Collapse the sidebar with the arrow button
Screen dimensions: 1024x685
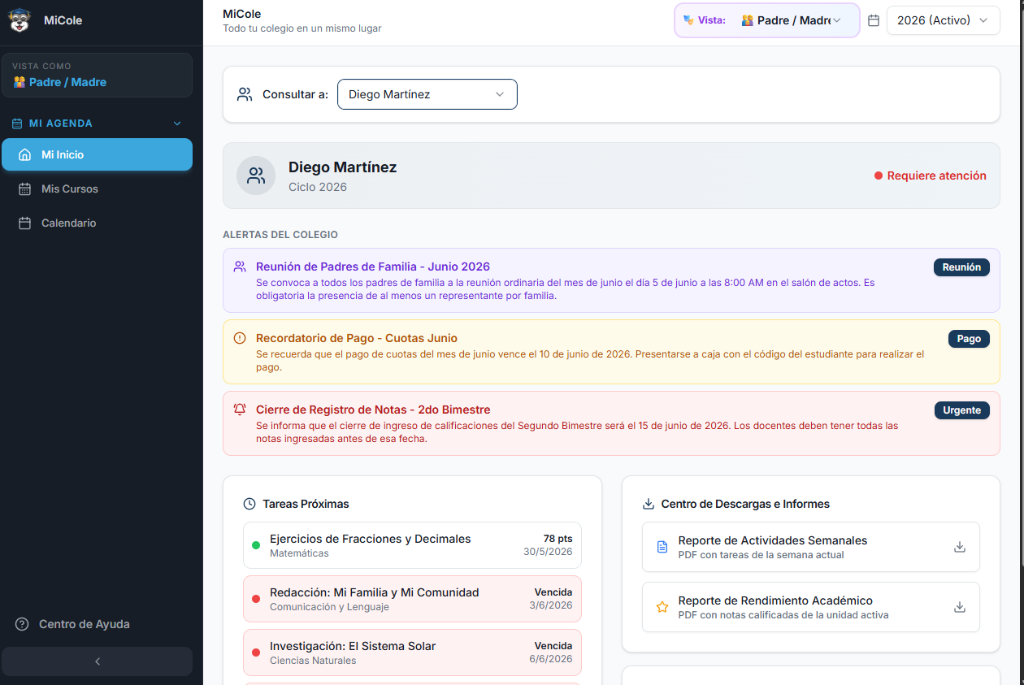[x=97, y=661]
